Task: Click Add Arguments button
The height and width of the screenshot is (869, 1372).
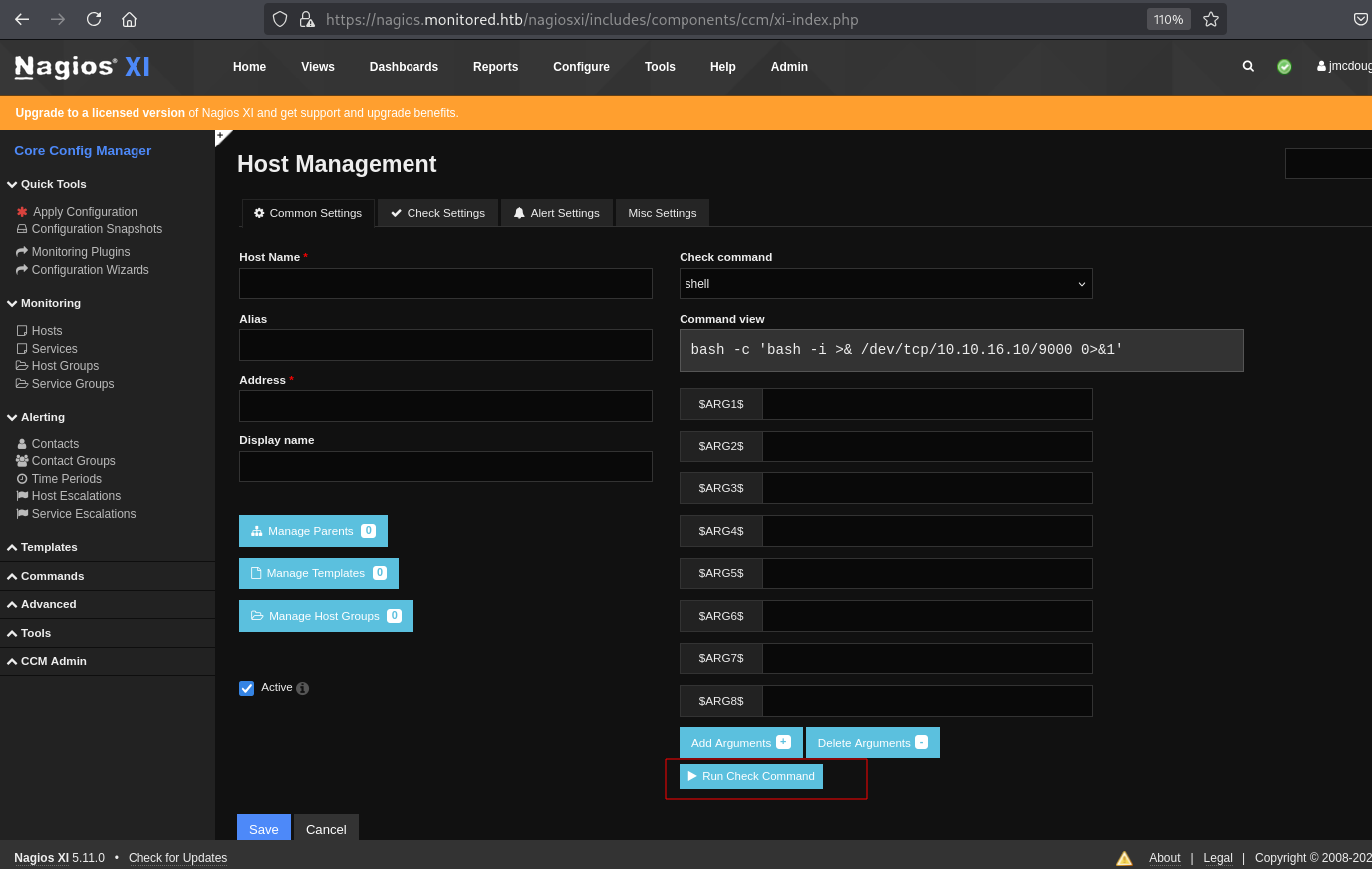Action: click(740, 742)
